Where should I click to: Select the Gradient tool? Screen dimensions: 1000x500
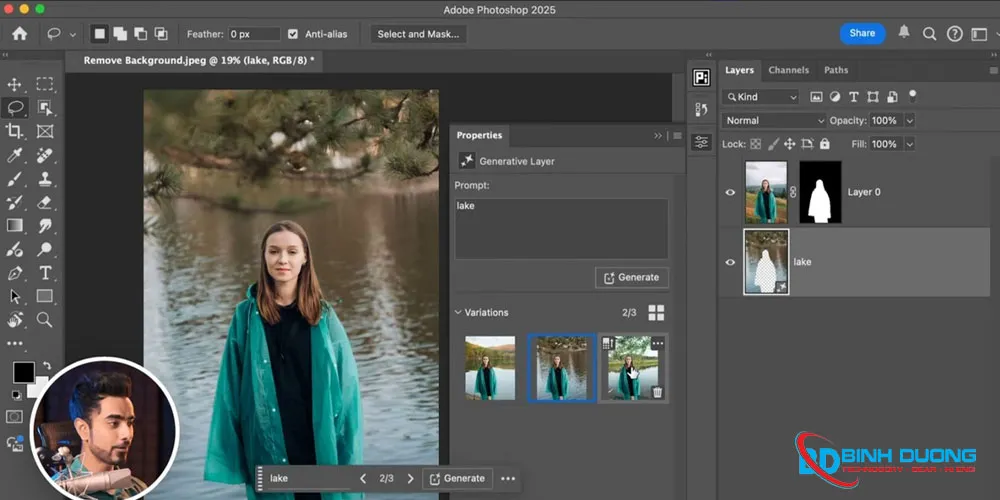(14, 225)
